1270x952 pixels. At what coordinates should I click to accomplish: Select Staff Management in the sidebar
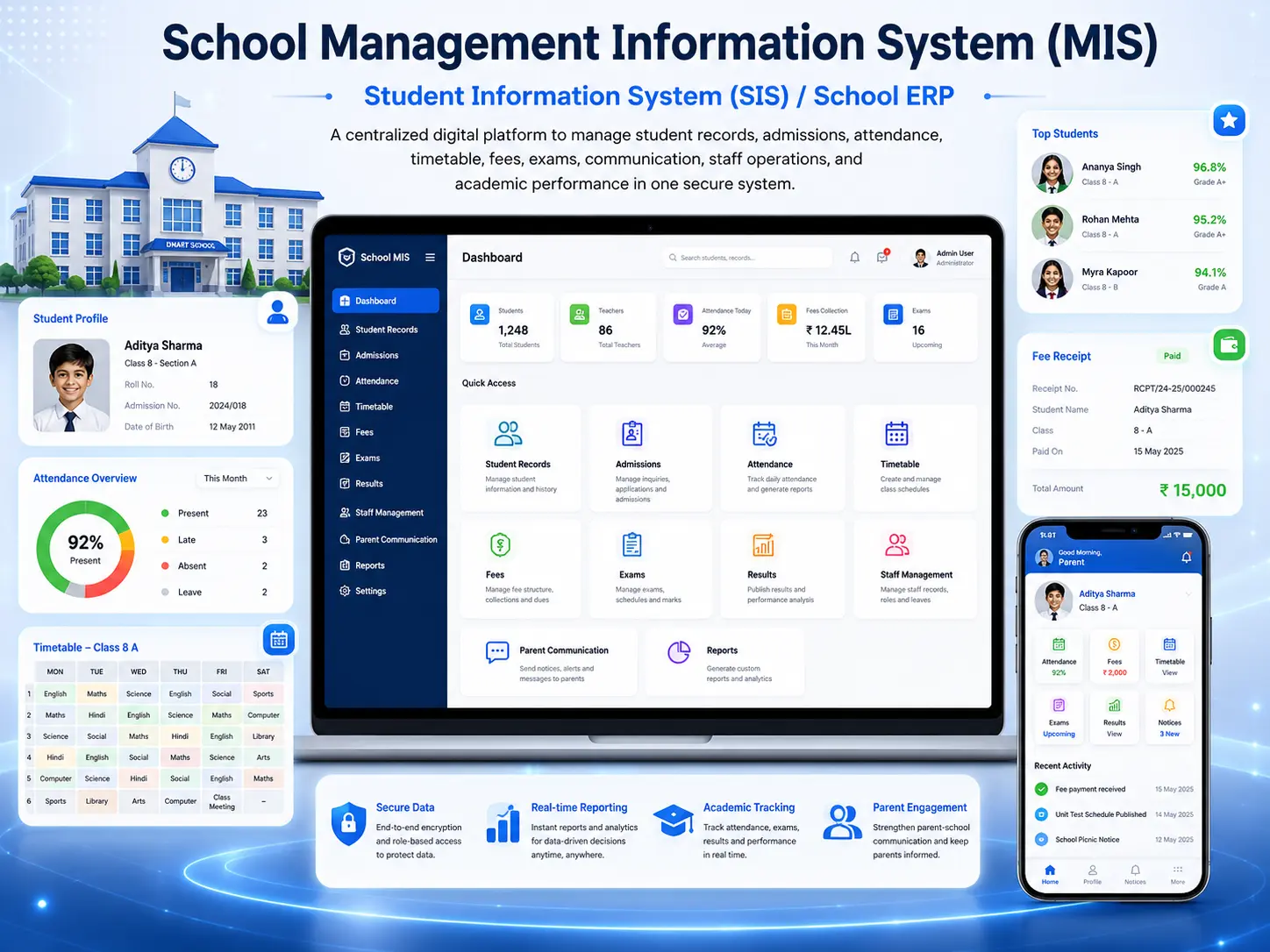[x=386, y=513]
